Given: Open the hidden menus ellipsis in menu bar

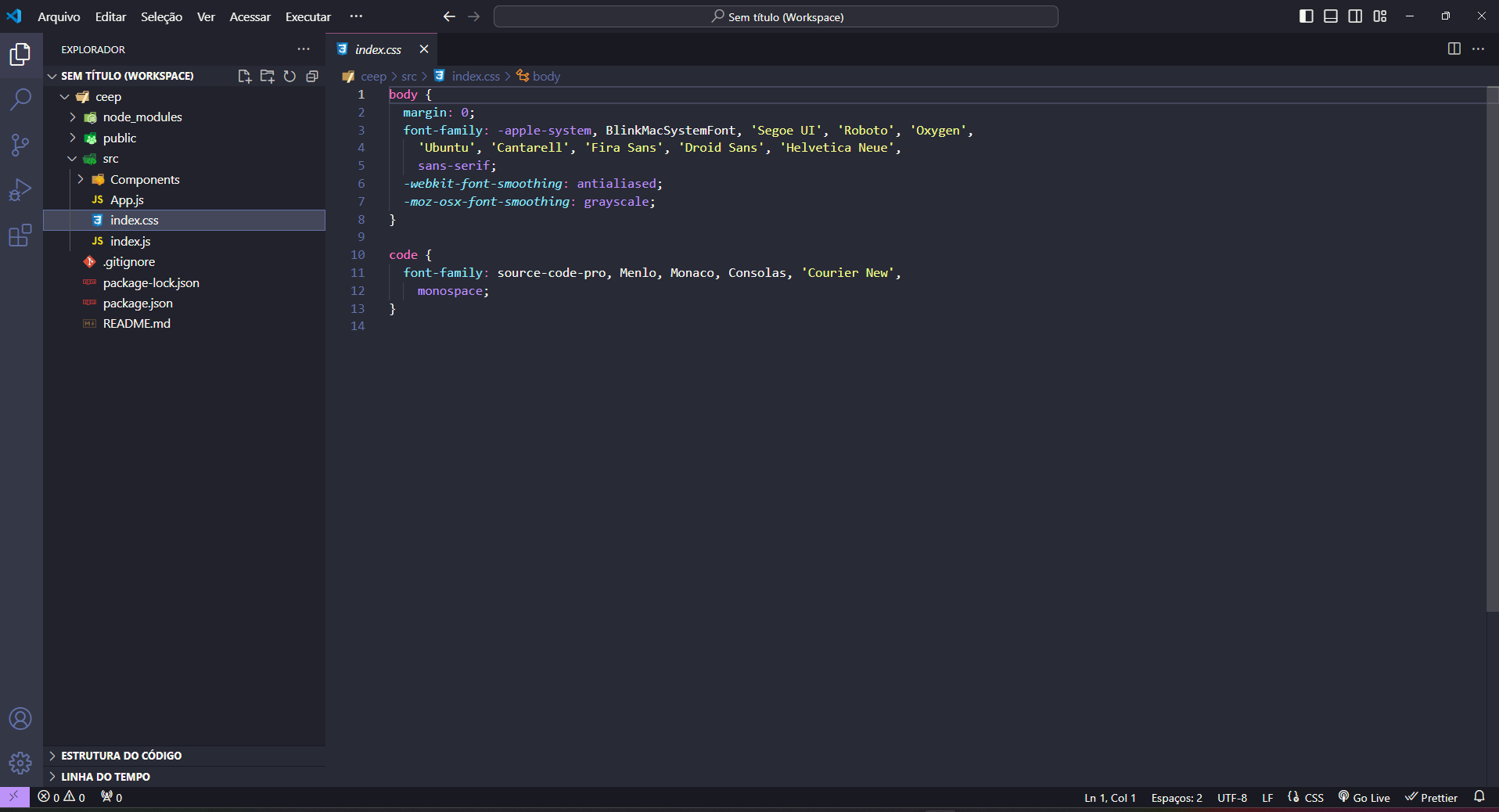Looking at the screenshot, I should point(356,16).
